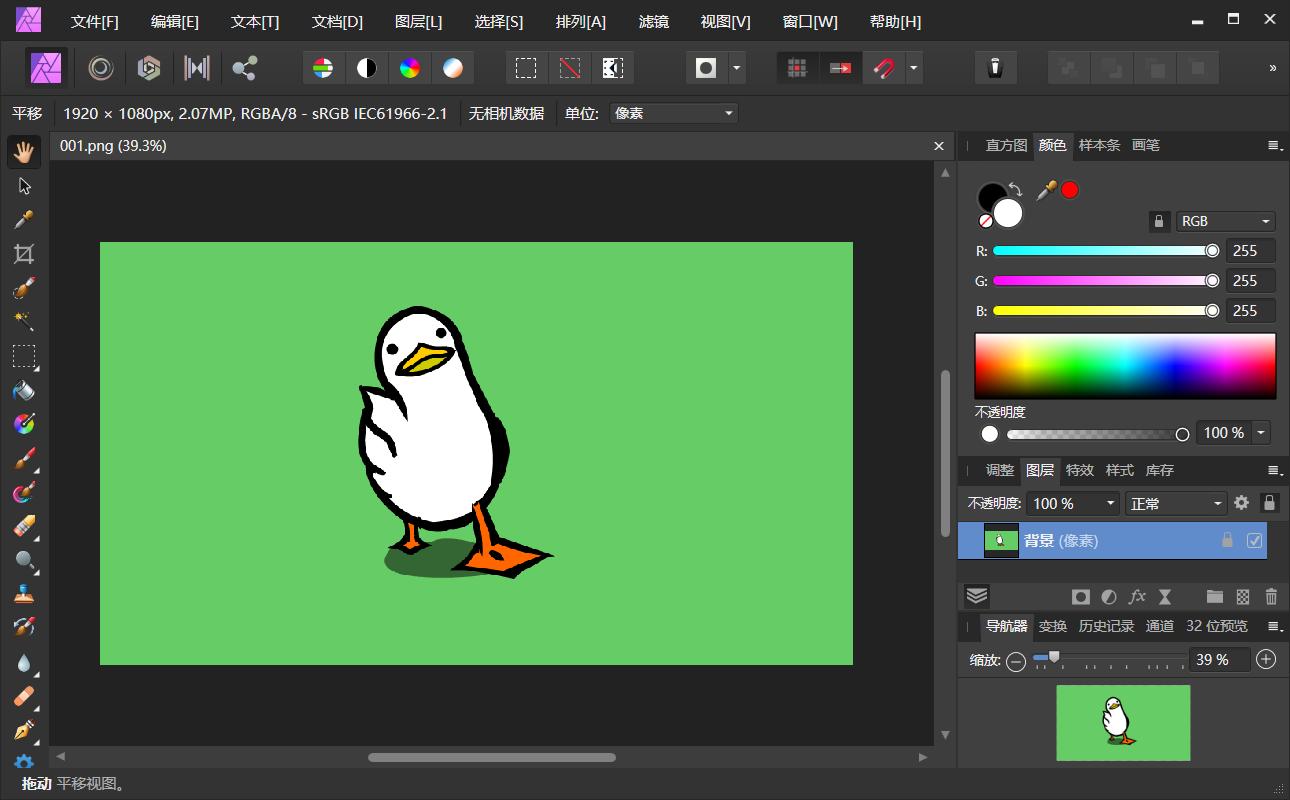Click the color spectrum gradient box
The width and height of the screenshot is (1290, 800).
pos(1125,366)
